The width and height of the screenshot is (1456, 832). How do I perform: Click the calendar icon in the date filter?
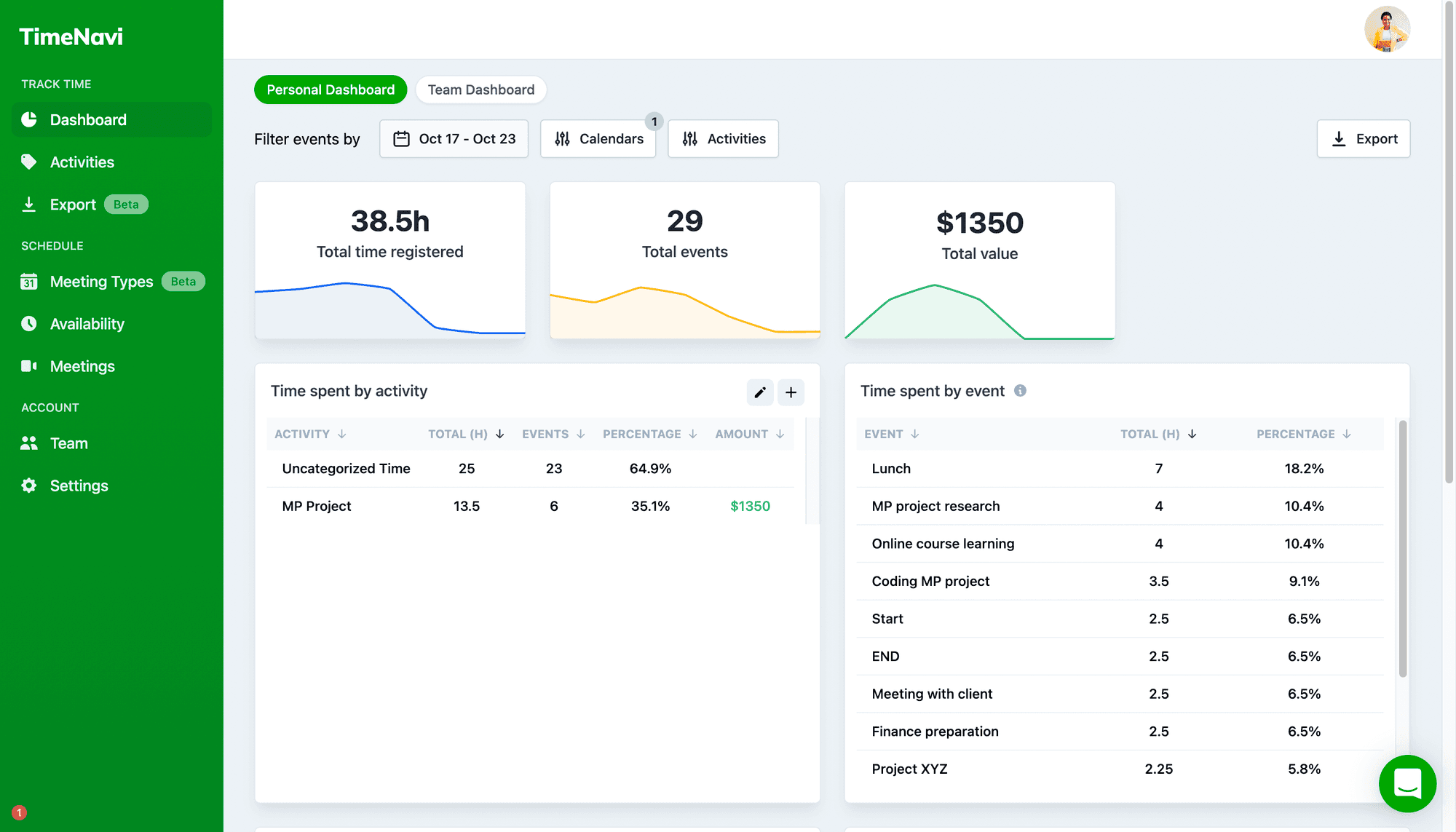tap(402, 138)
